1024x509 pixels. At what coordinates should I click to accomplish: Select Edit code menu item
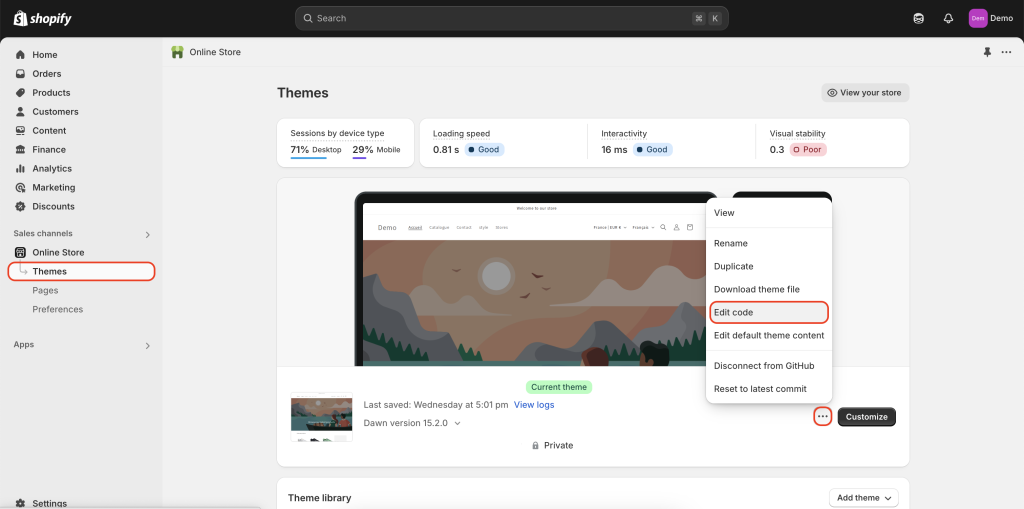(769, 312)
